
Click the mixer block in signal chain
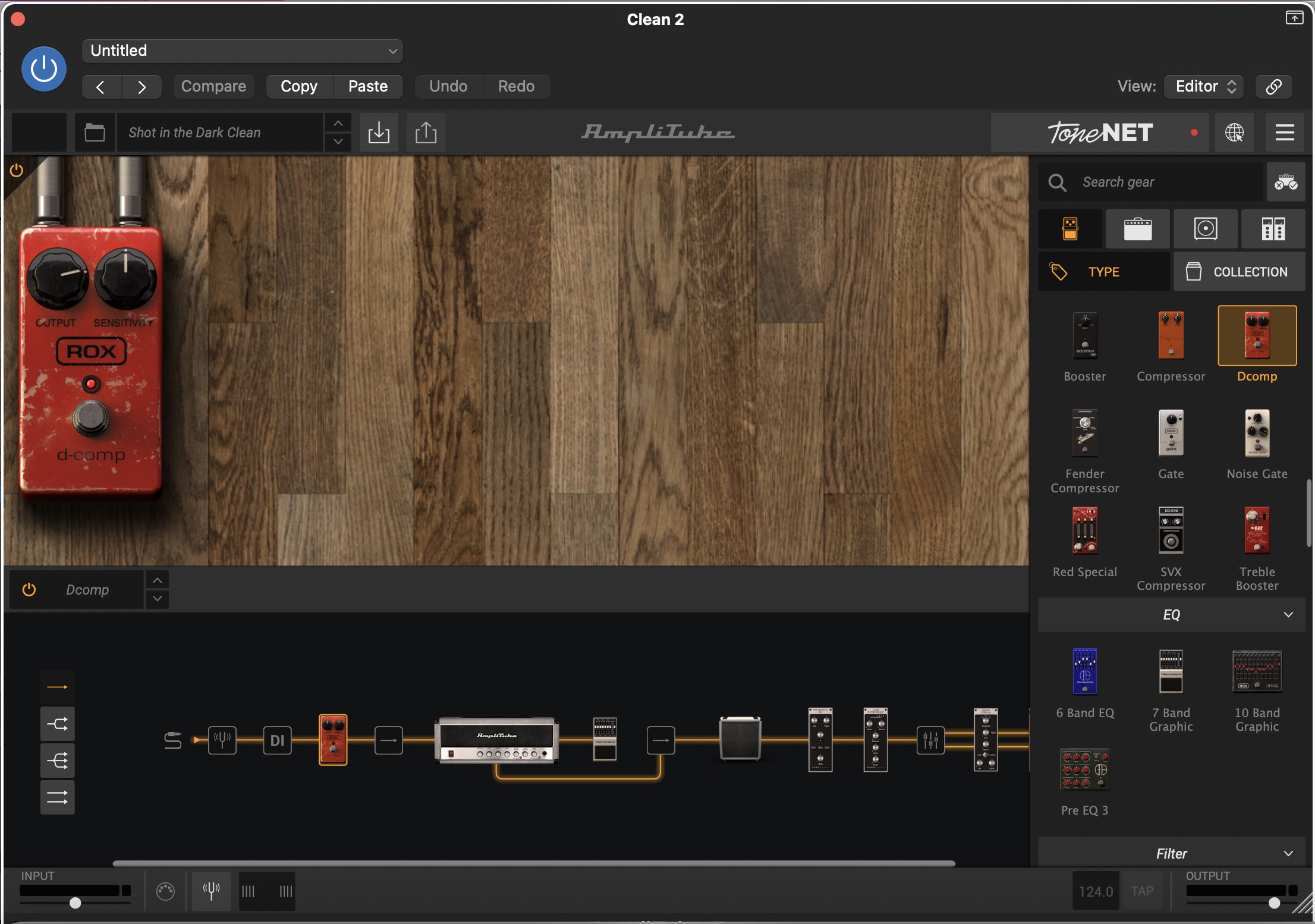pyautogui.click(x=930, y=740)
